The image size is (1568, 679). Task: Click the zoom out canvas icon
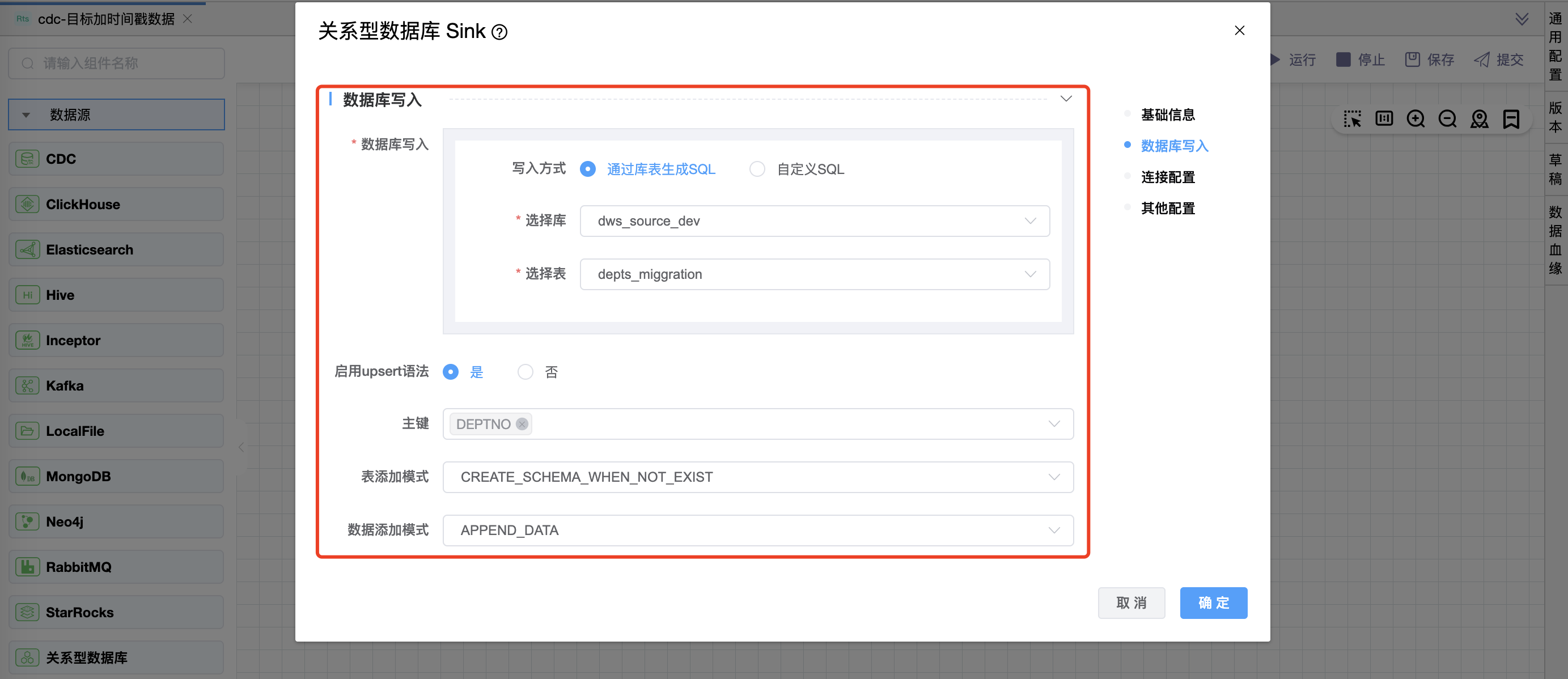tap(1447, 118)
